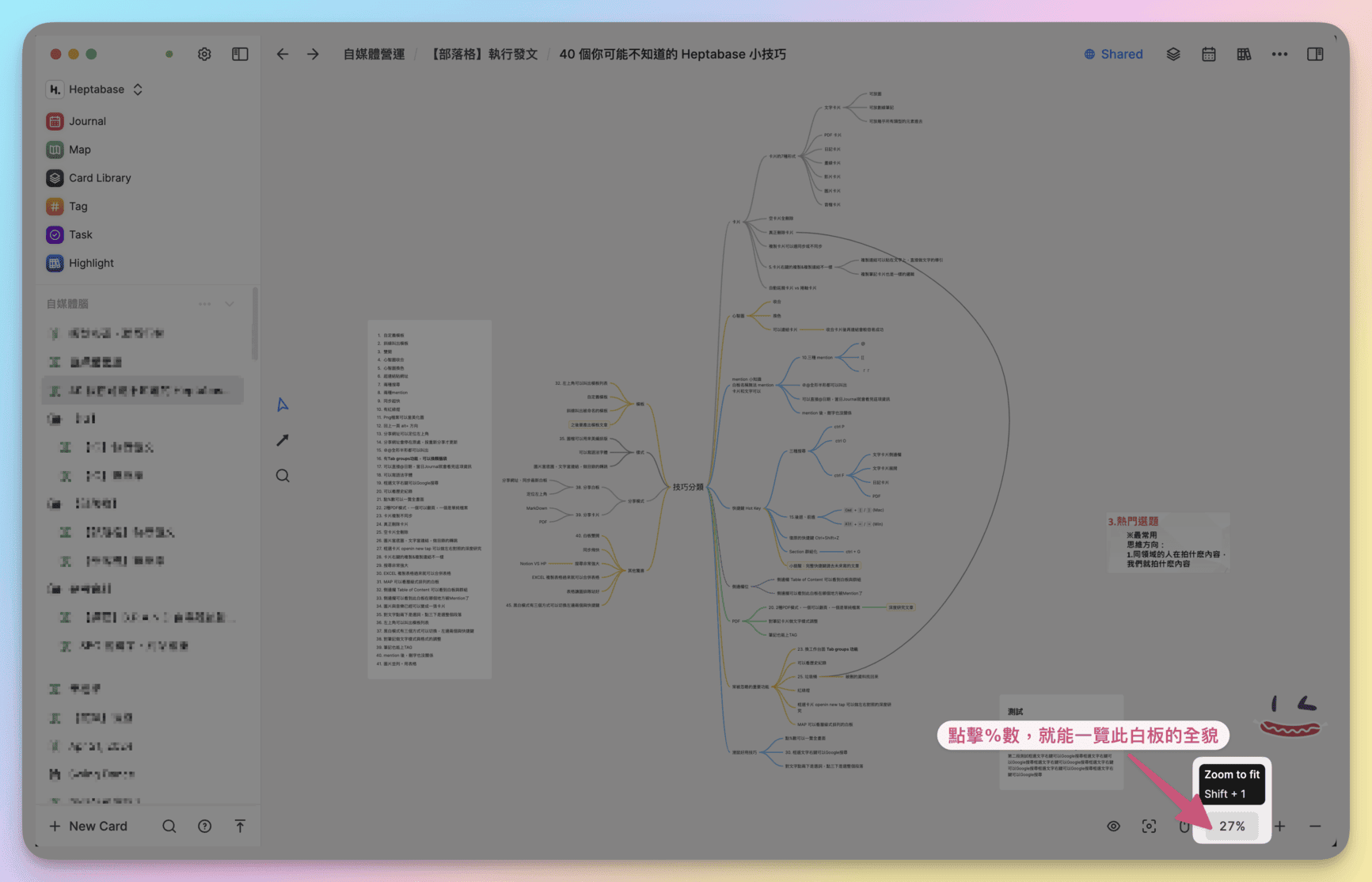This screenshot has width=1372, height=882.
Task: Open the settings gear in the sidebar header
Action: coord(204,54)
